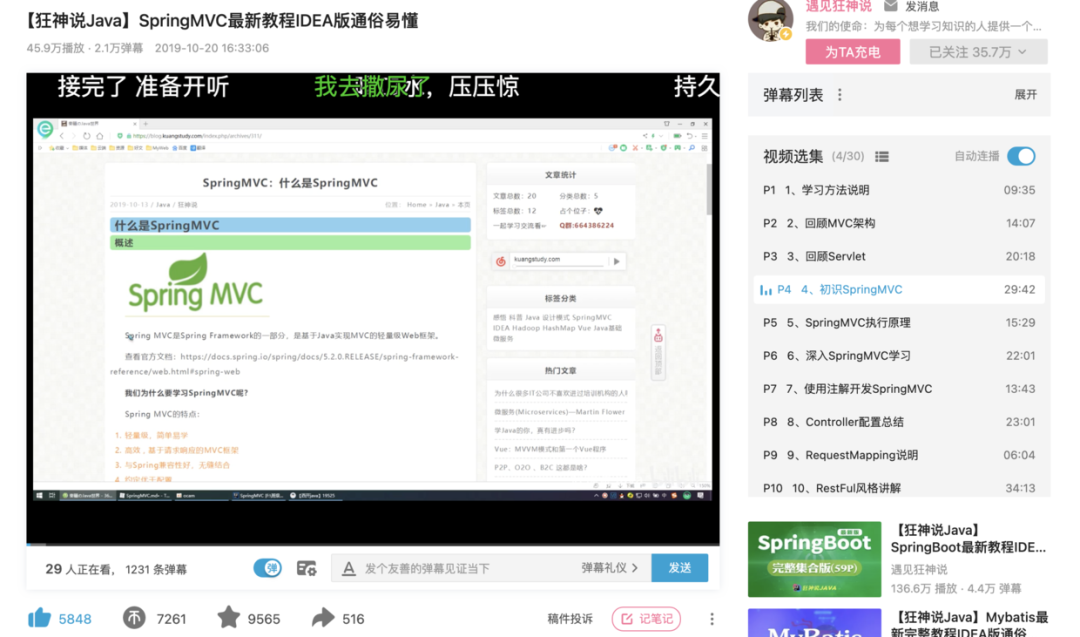
Task: Toggle the danmaku display switch
Action: tap(267, 568)
